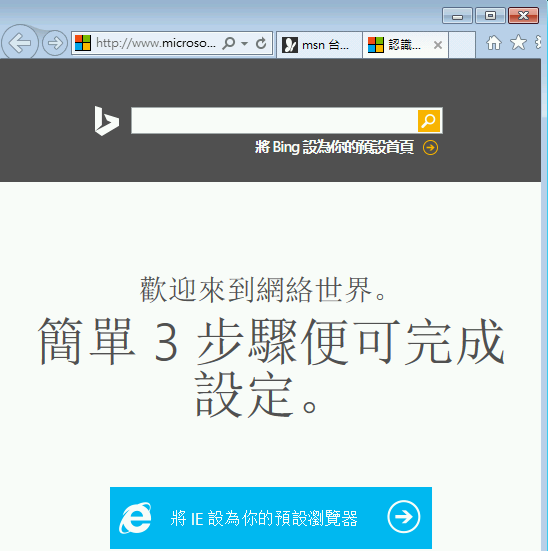Open the Home page icon
Viewport: 548px width, 551px height.
coord(494,43)
